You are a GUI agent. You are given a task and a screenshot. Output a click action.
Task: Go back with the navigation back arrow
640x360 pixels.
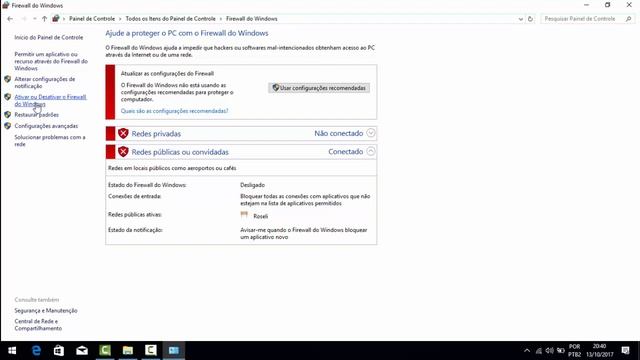[10, 19]
